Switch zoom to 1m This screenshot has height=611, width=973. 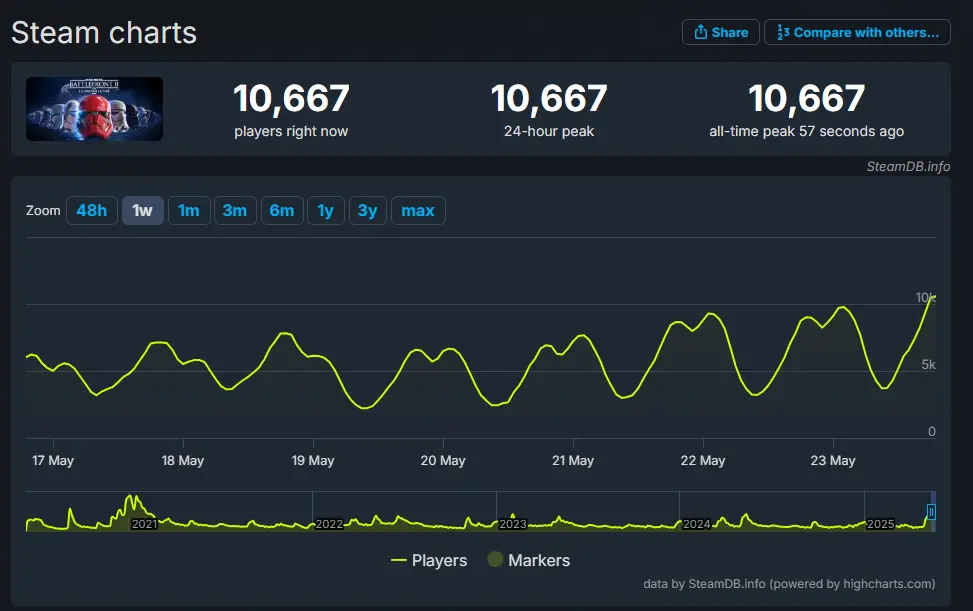(189, 210)
